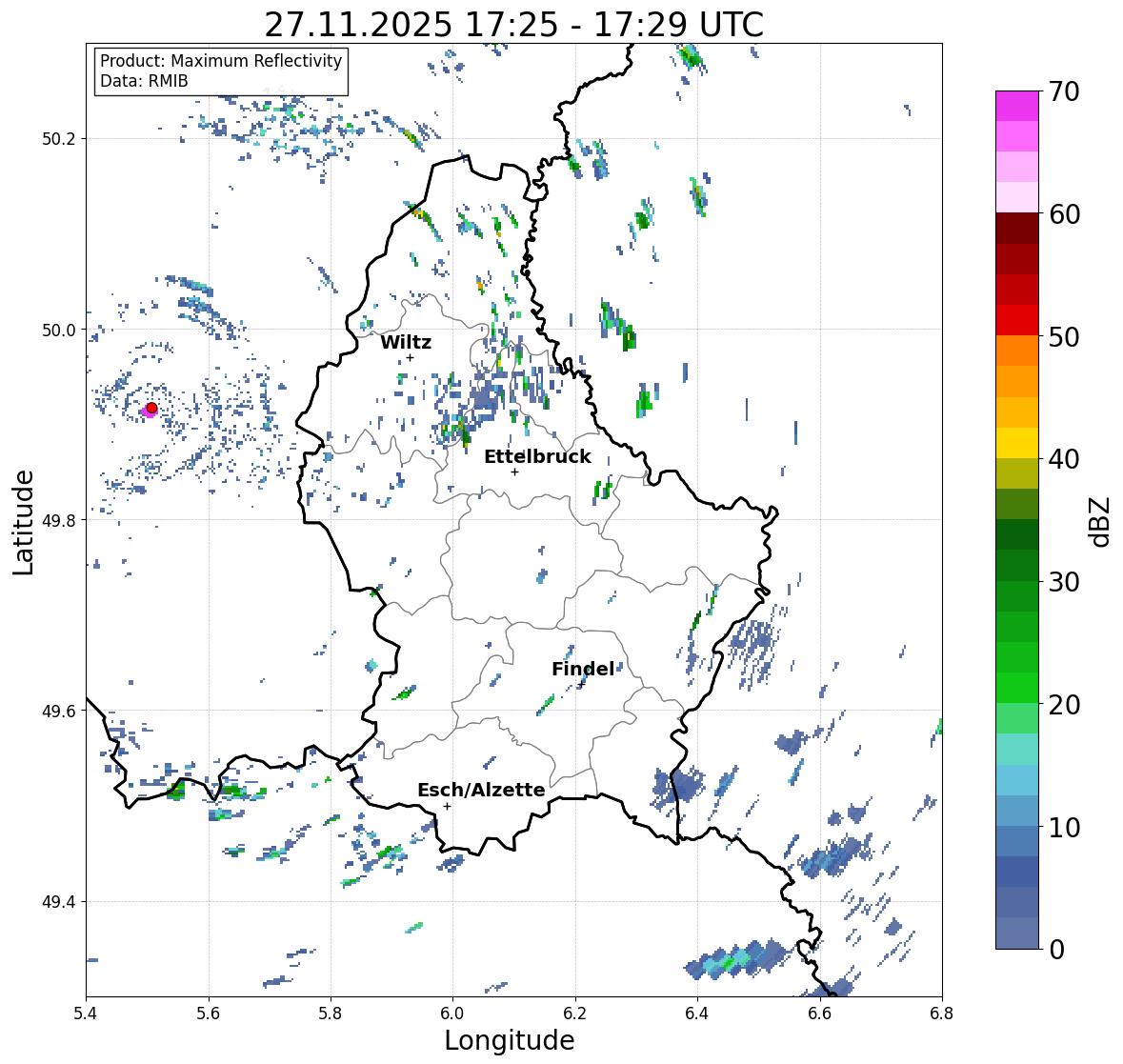
Task: Click longitude tick label 6.2
Action: [575, 1014]
